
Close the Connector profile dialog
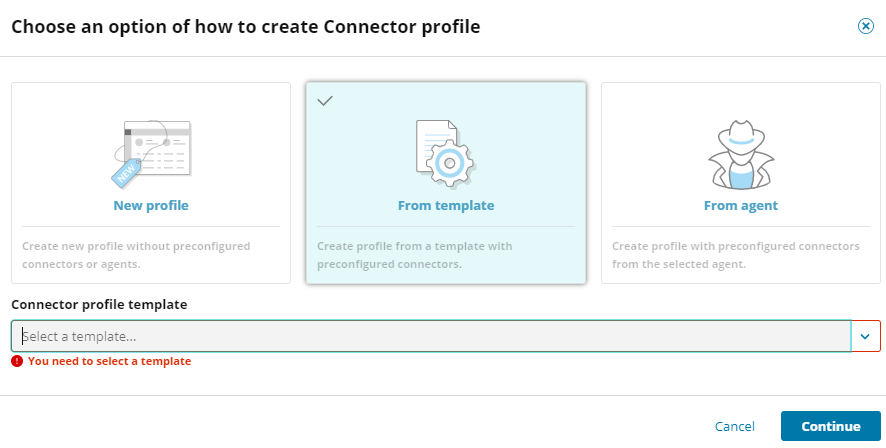[x=866, y=27]
